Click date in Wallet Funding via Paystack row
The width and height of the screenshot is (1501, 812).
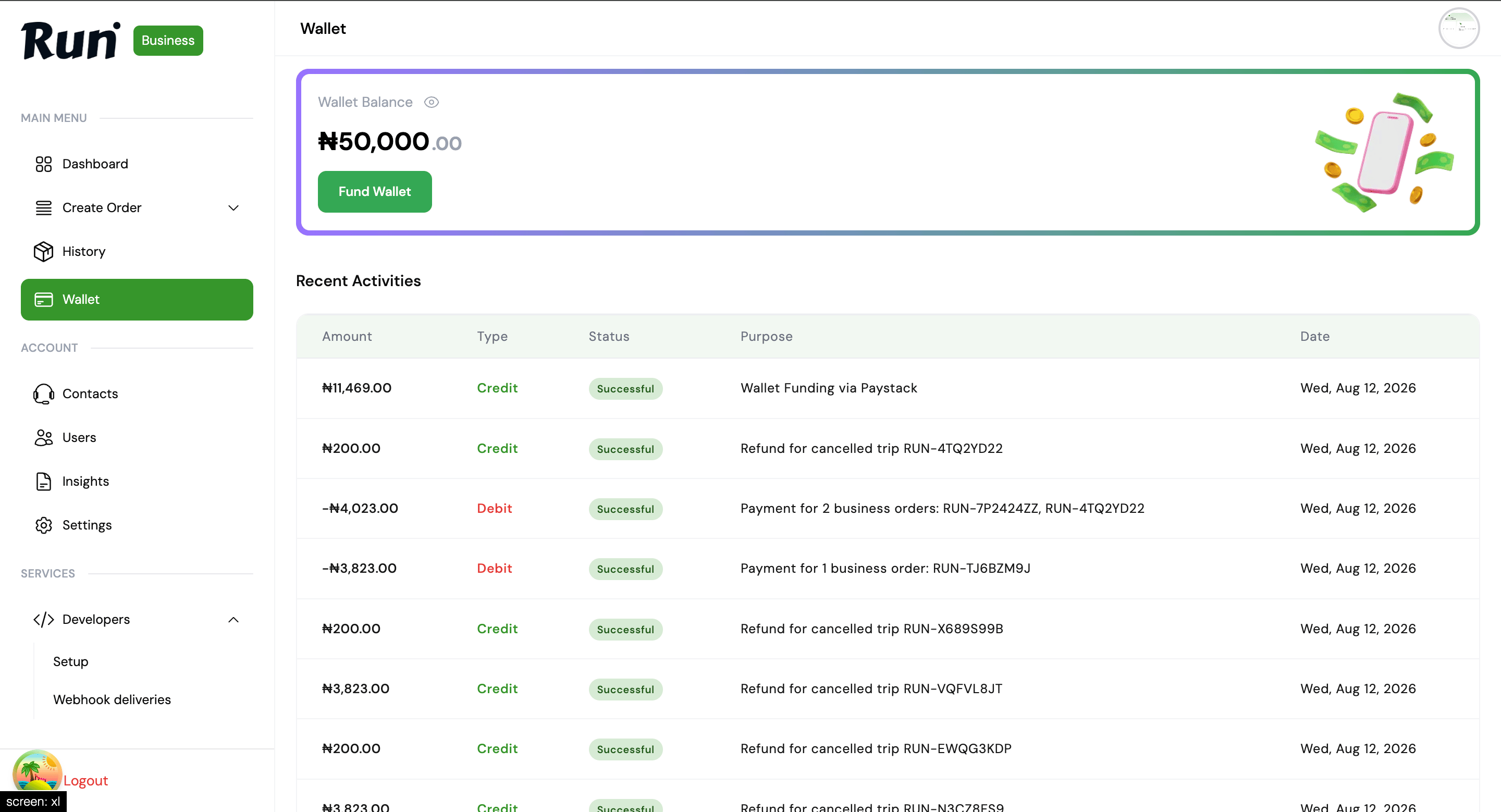point(1358,388)
